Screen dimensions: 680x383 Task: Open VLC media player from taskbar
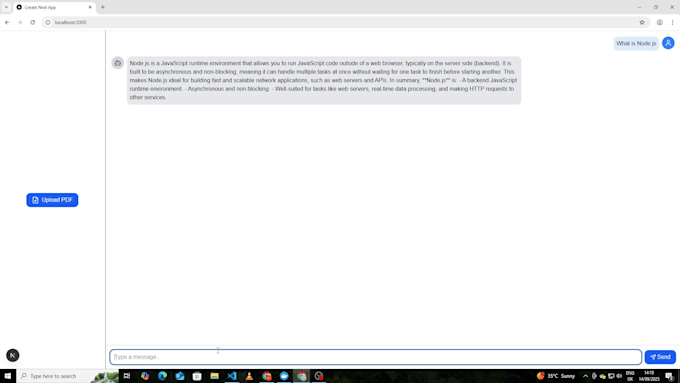(249, 376)
